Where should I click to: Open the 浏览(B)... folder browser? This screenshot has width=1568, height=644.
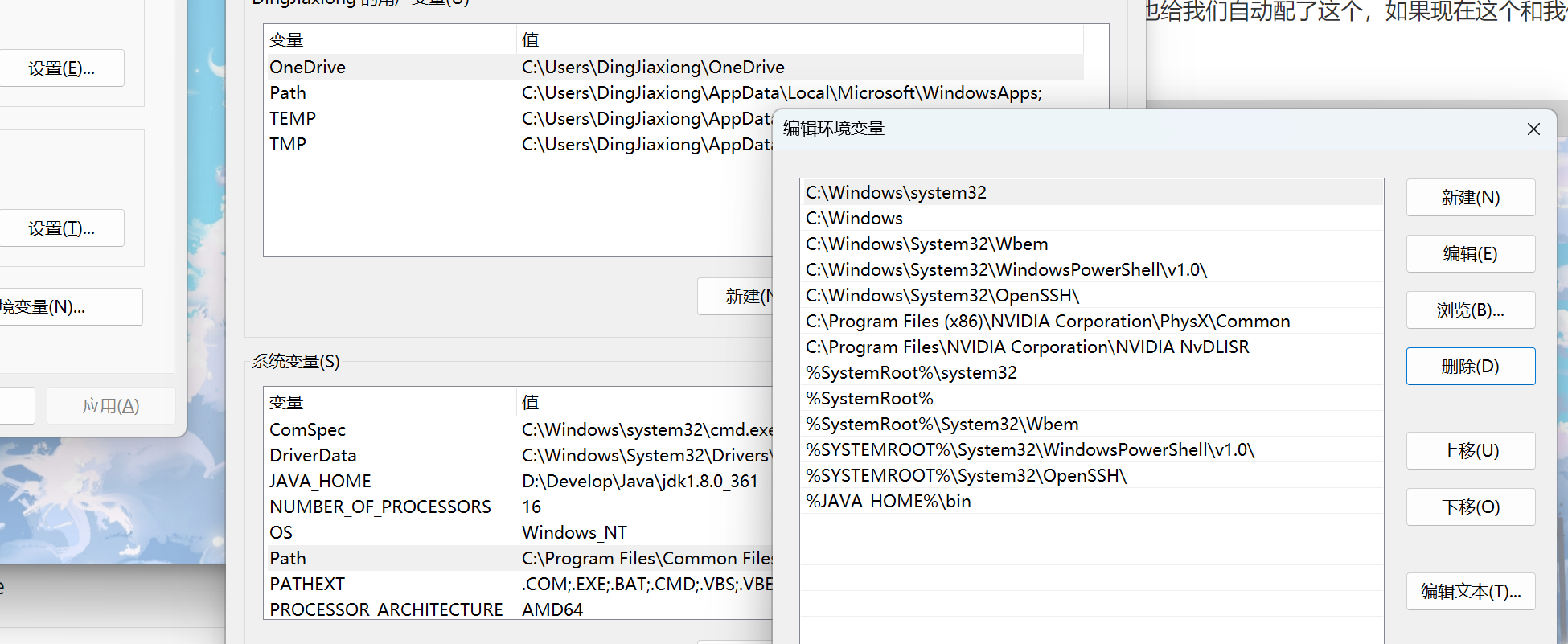click(x=1471, y=310)
